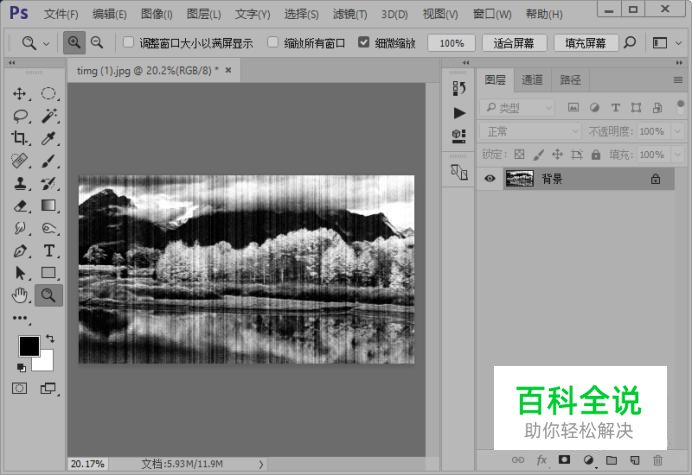Add a layer mask icon
This screenshot has width=692, height=475.
564,460
